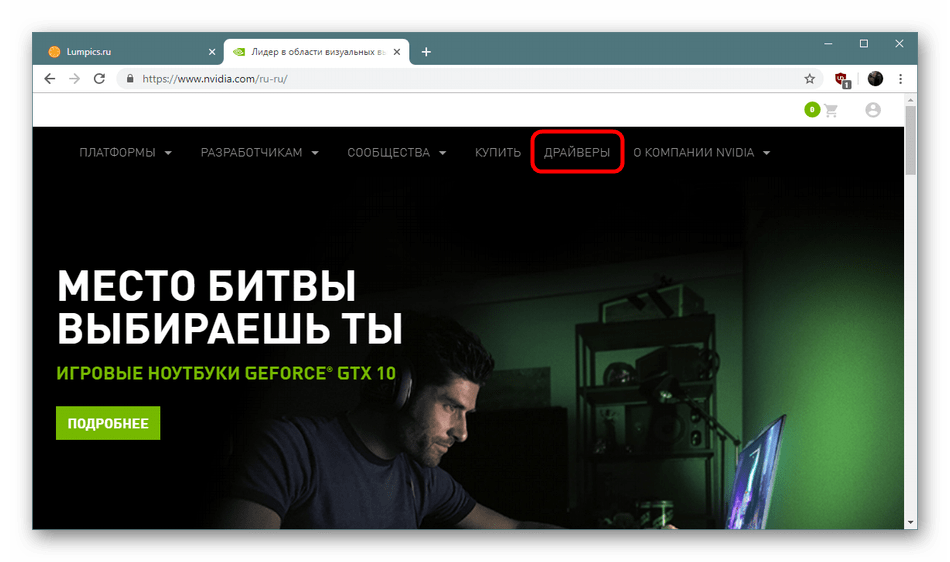Open the shopping cart icon

[831, 110]
